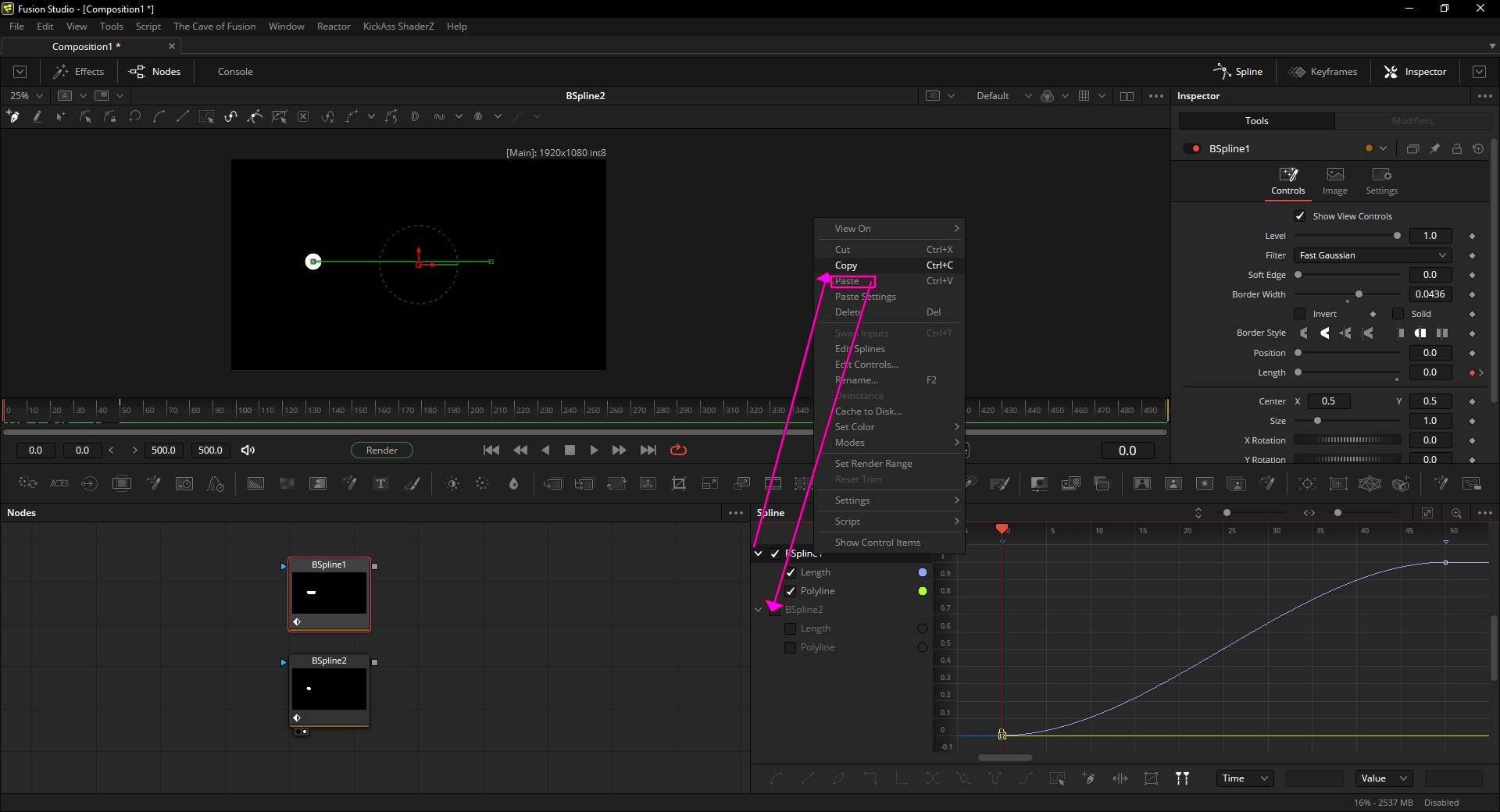
Task: Add a Shape 3D mesh tool icon
Action: 1370,484
